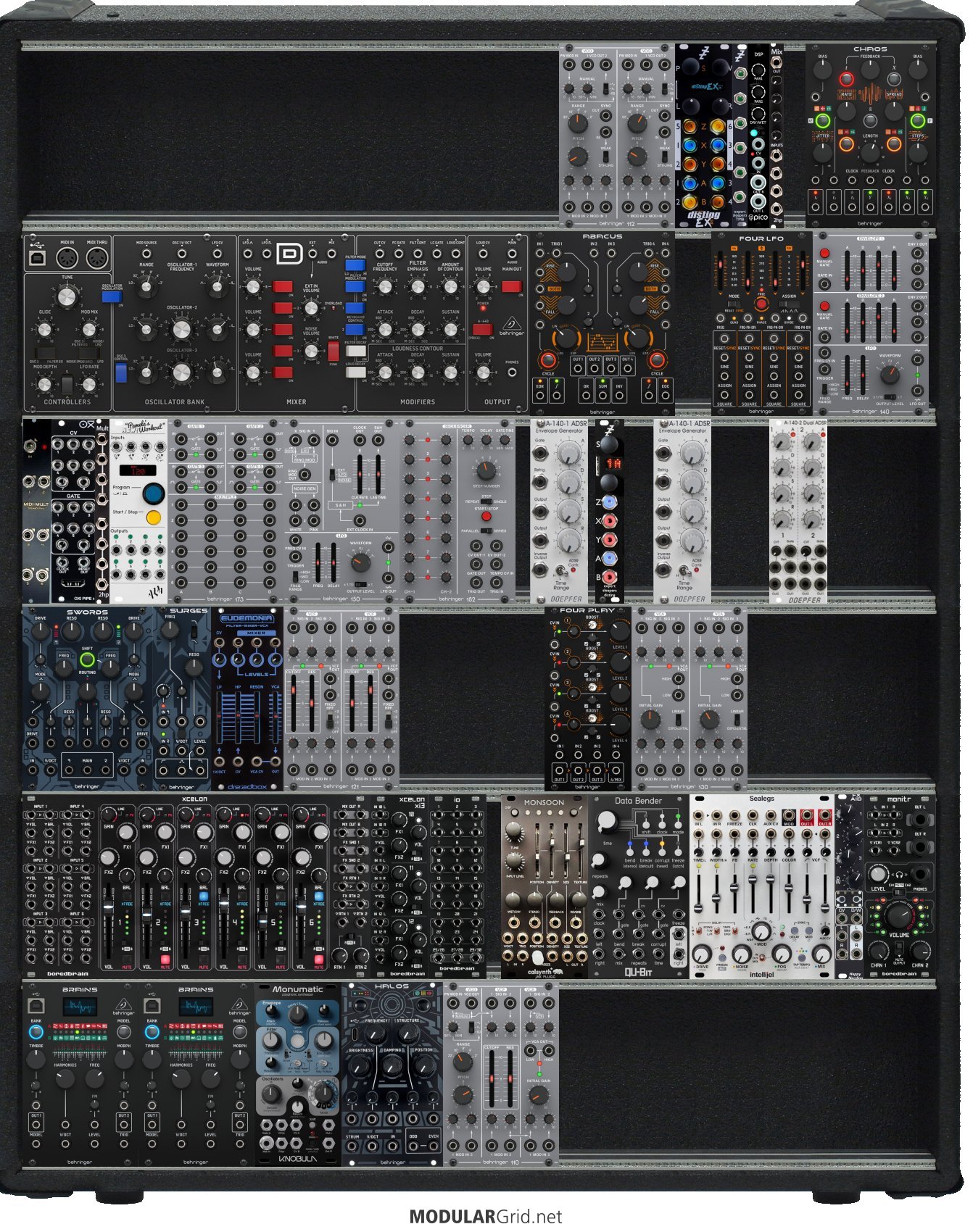Click the LOUDNESS CONTOUR label
The width and height of the screenshot is (973, 1232).
click(x=418, y=349)
